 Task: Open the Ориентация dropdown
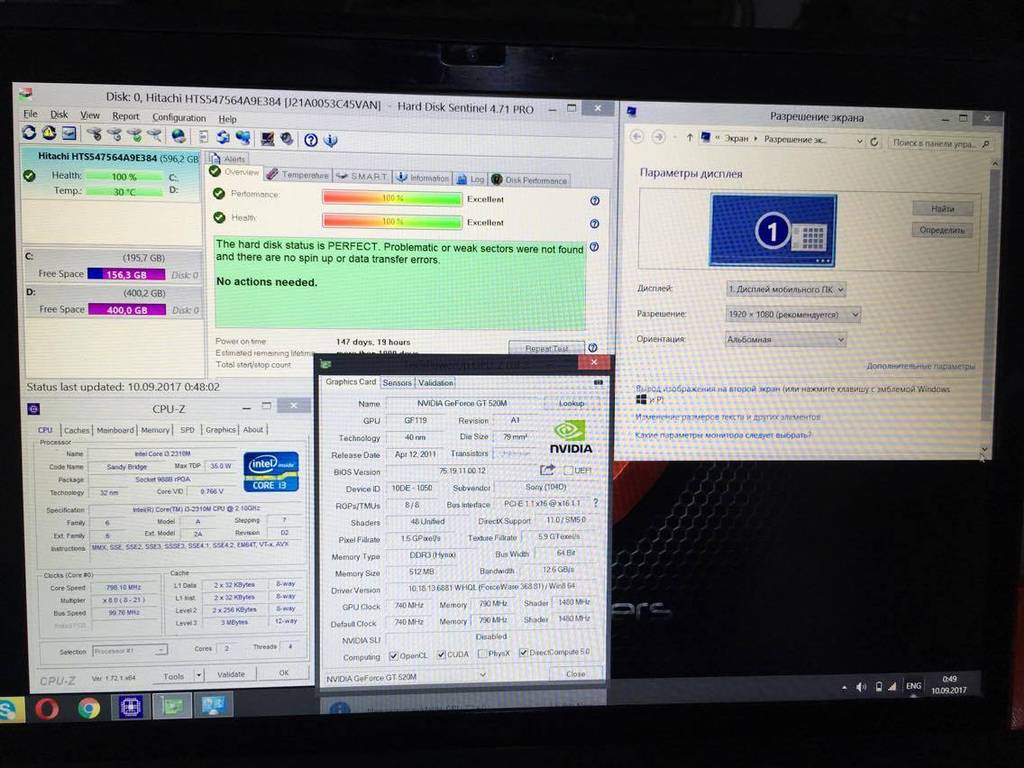tap(786, 340)
